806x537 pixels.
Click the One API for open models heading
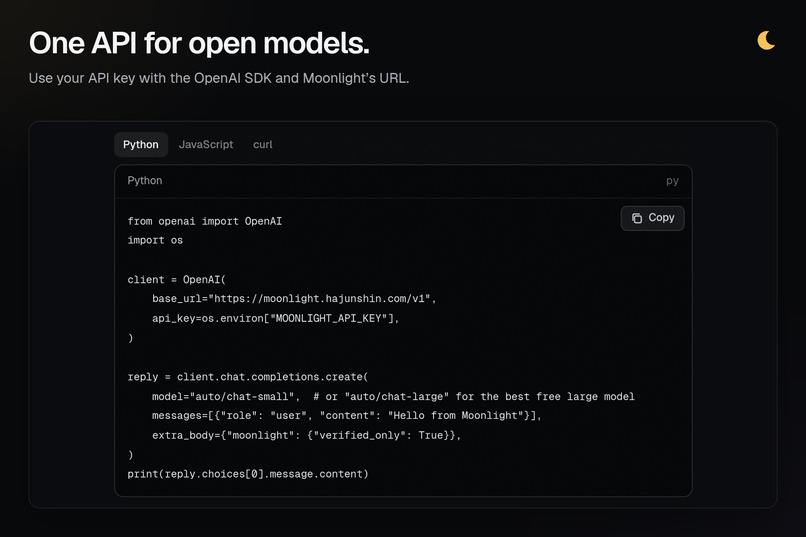199,43
